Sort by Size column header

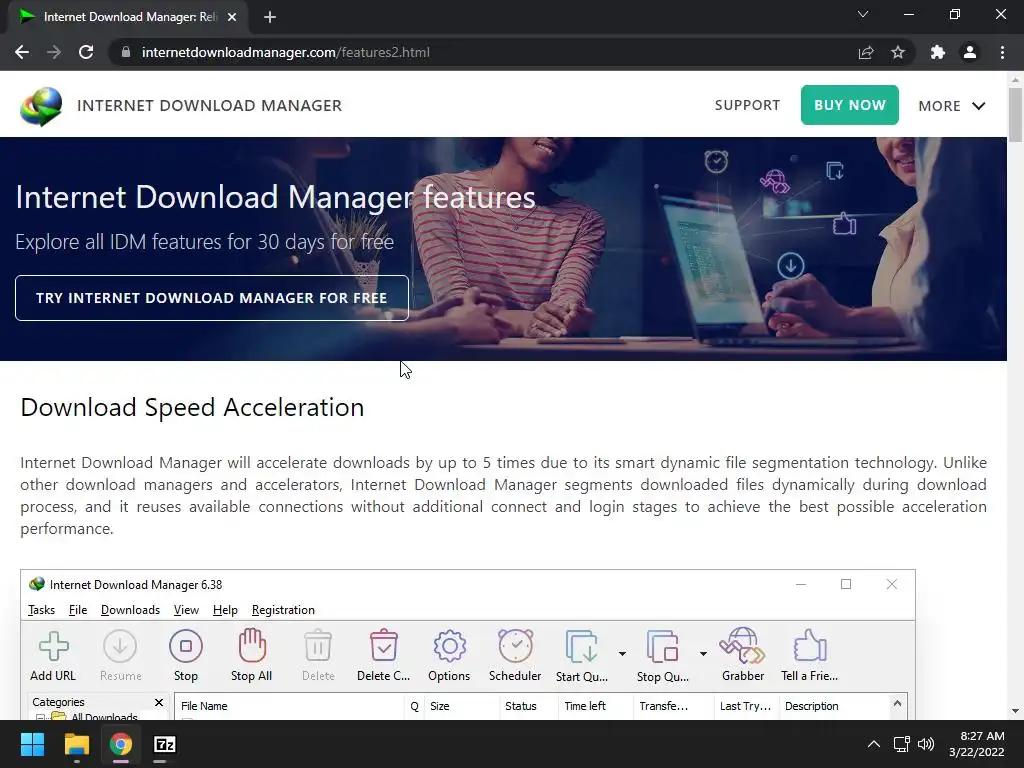pos(461,706)
